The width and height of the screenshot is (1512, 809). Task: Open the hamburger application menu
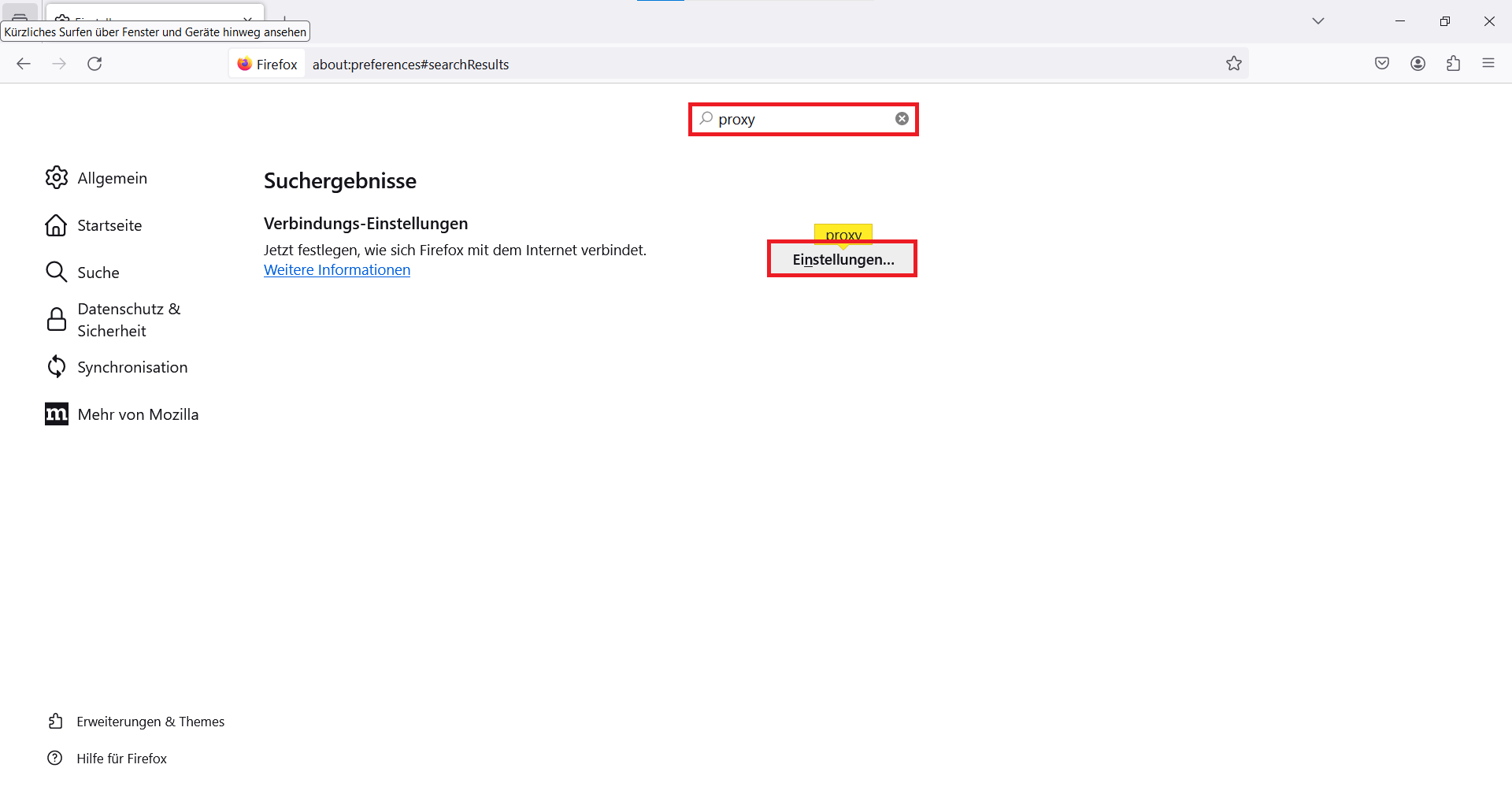[1488, 64]
